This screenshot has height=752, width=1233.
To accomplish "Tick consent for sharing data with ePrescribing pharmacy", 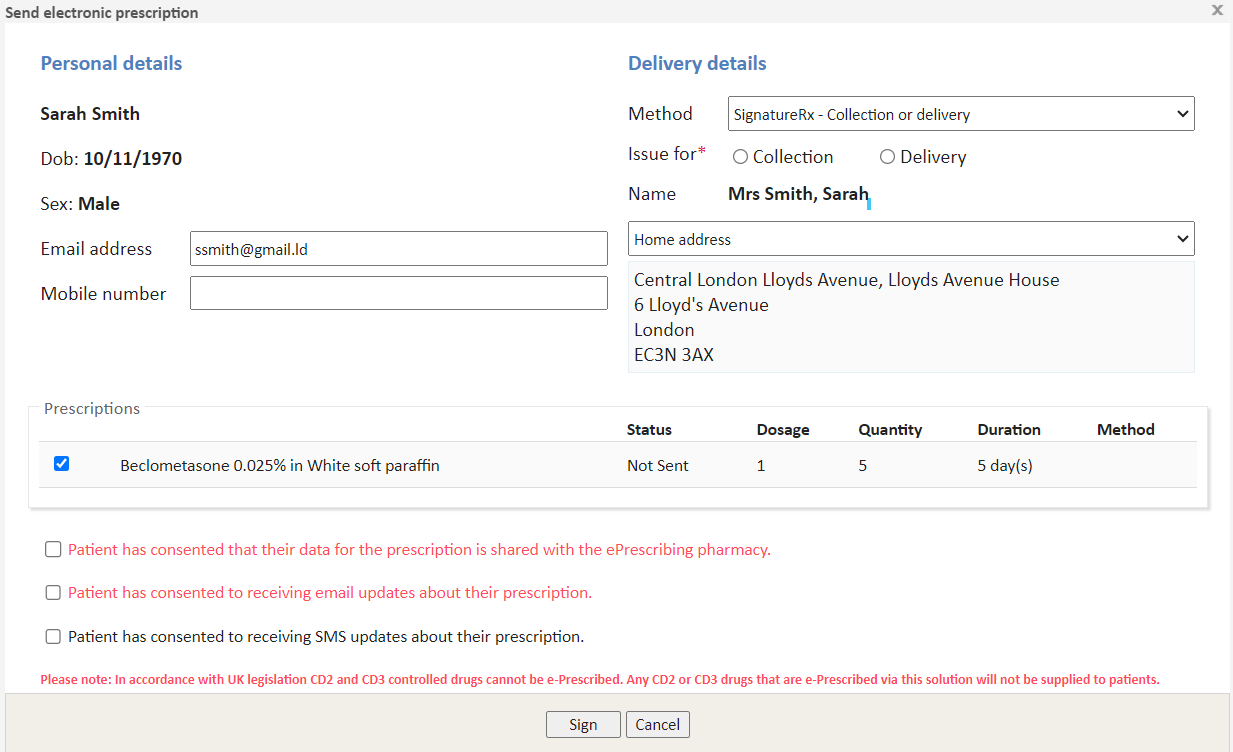I will (53, 550).
